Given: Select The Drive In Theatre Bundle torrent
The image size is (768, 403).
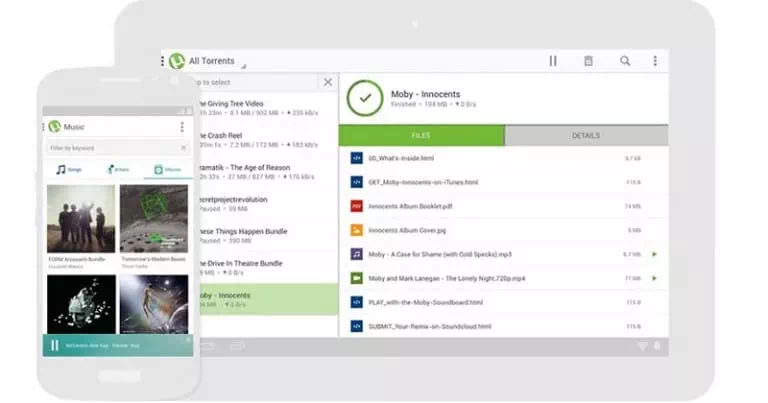Looking at the screenshot, I should tap(268, 267).
